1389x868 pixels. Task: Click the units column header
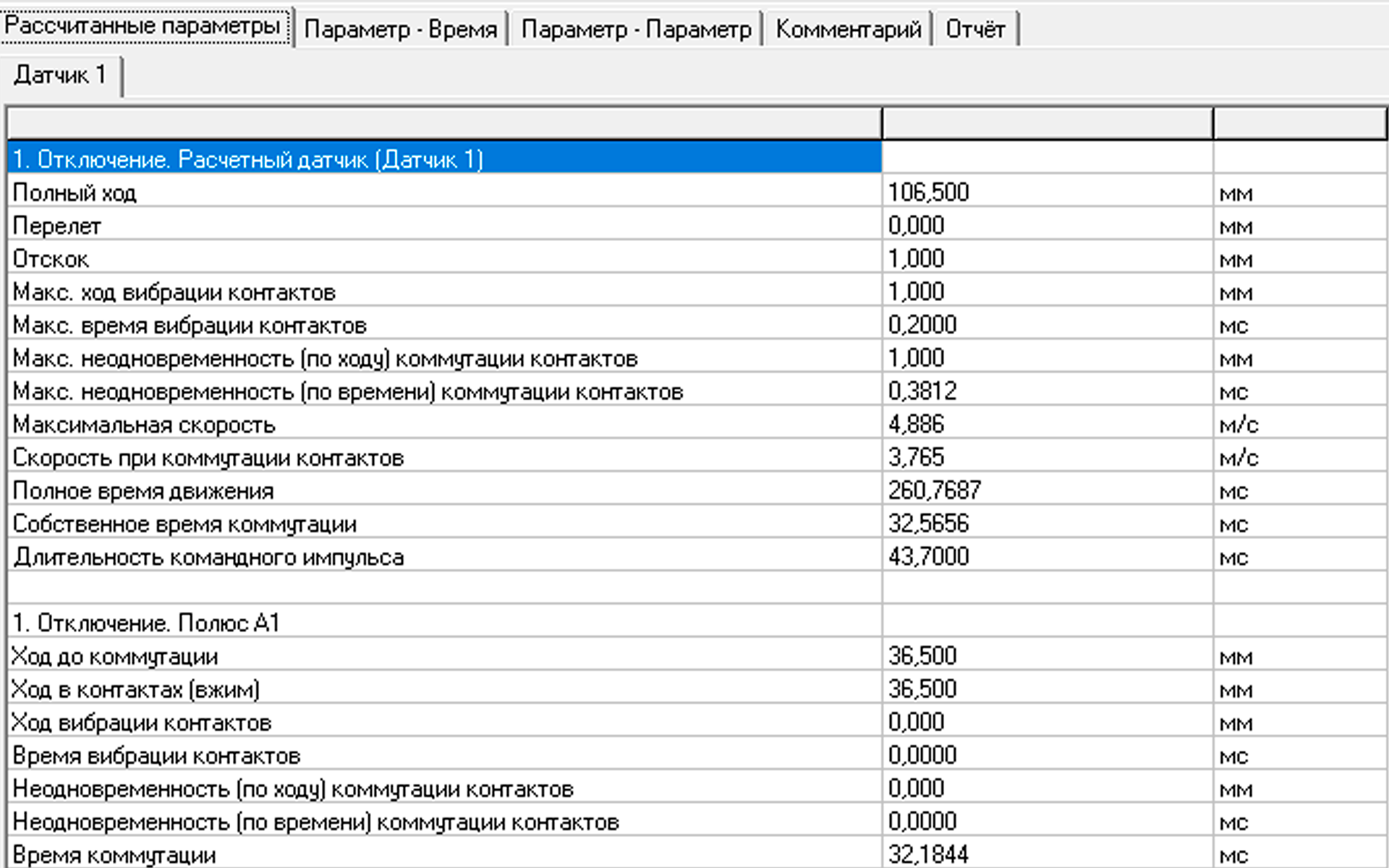point(1300,123)
